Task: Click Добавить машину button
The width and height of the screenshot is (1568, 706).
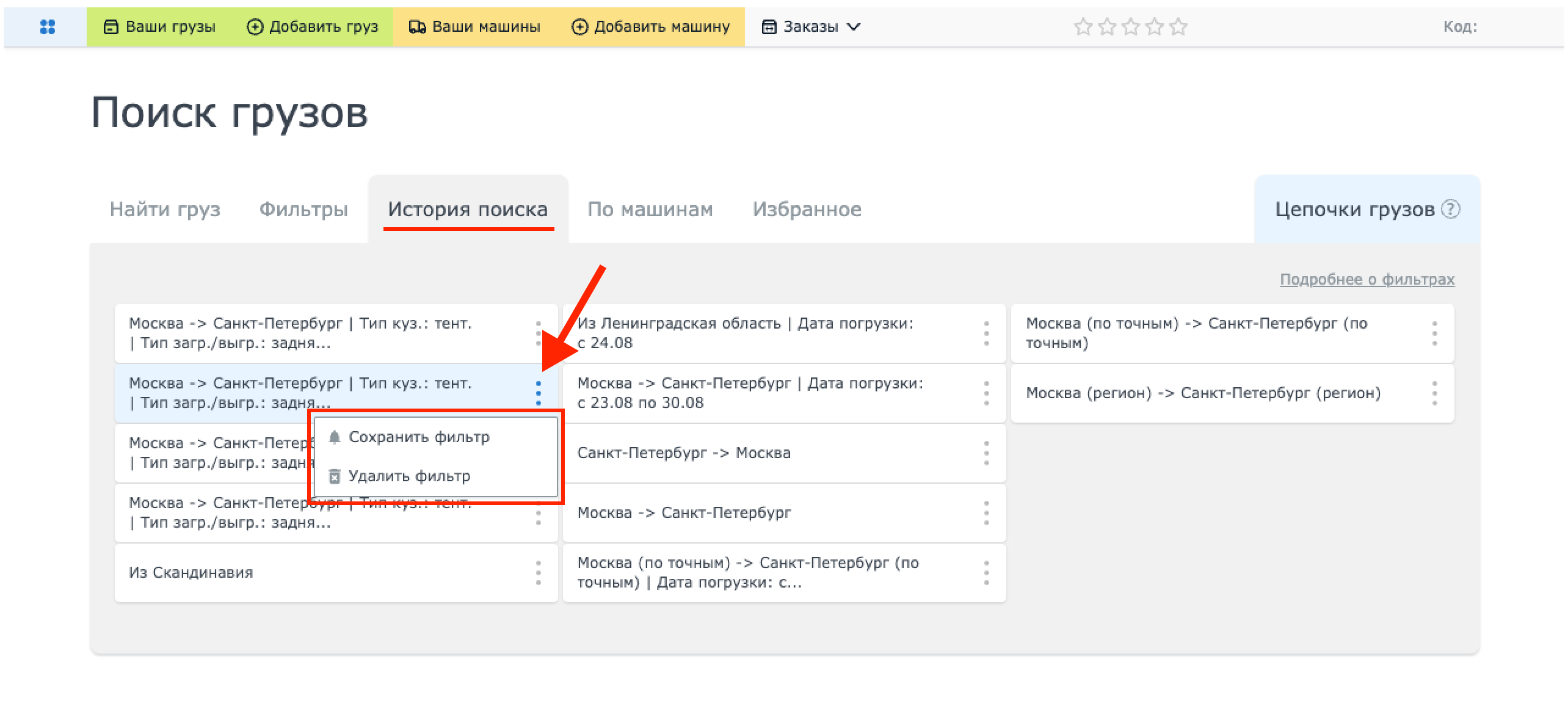Action: point(650,27)
